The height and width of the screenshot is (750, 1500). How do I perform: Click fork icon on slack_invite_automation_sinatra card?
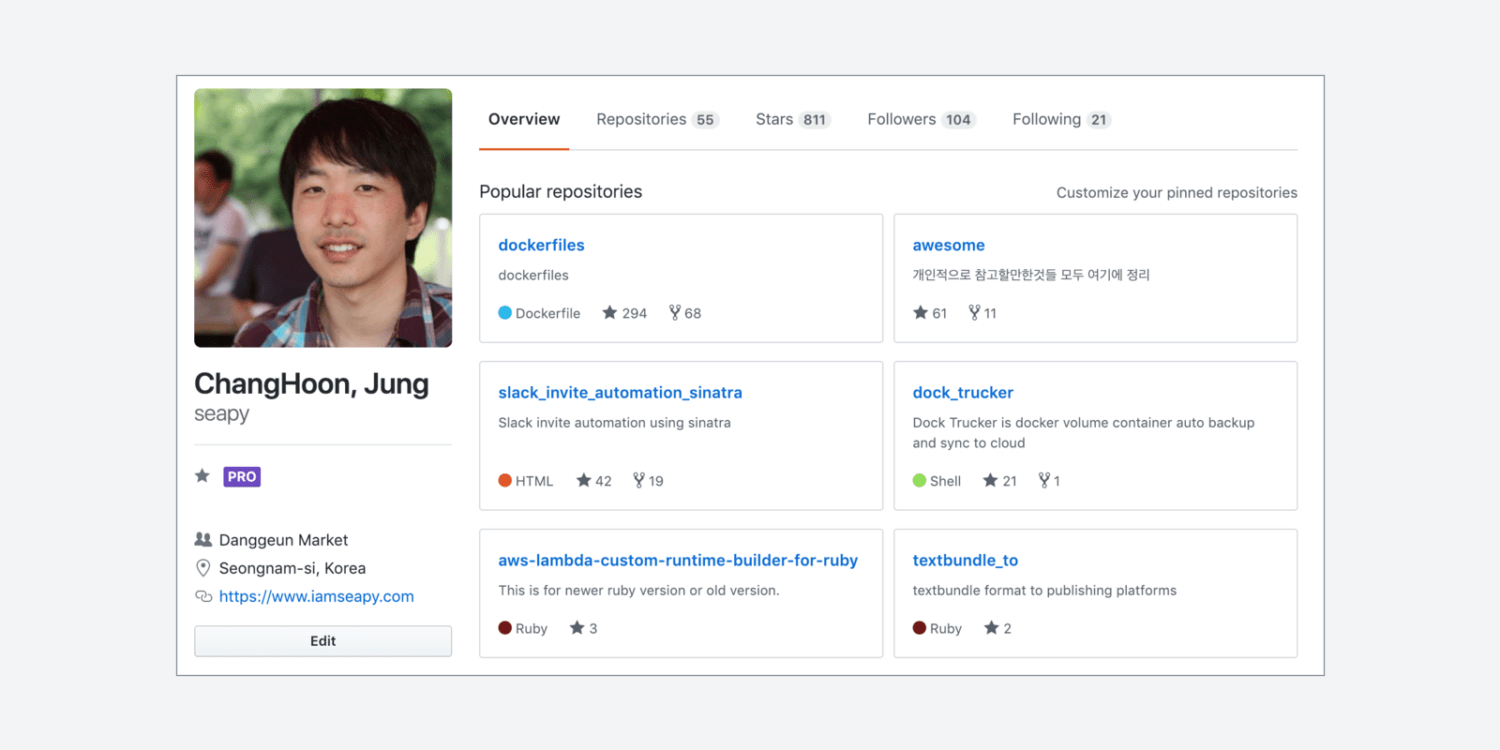[639, 481]
